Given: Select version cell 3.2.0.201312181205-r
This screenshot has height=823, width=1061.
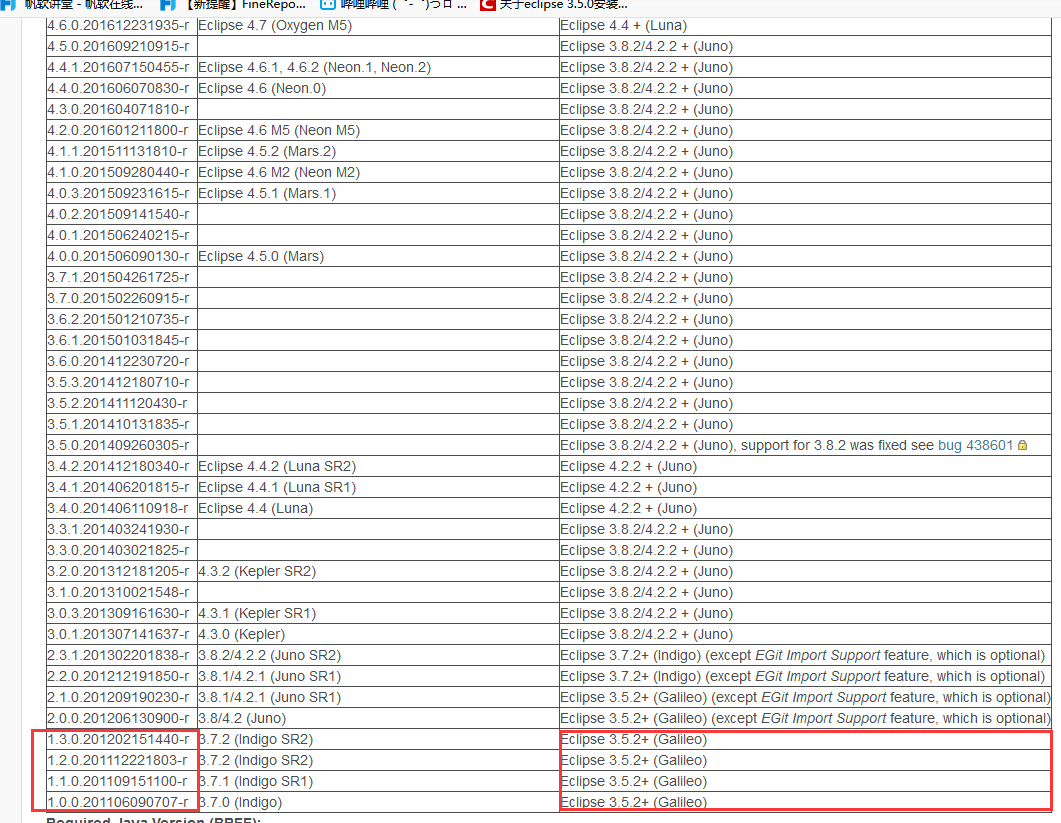Looking at the screenshot, I should [122, 571].
